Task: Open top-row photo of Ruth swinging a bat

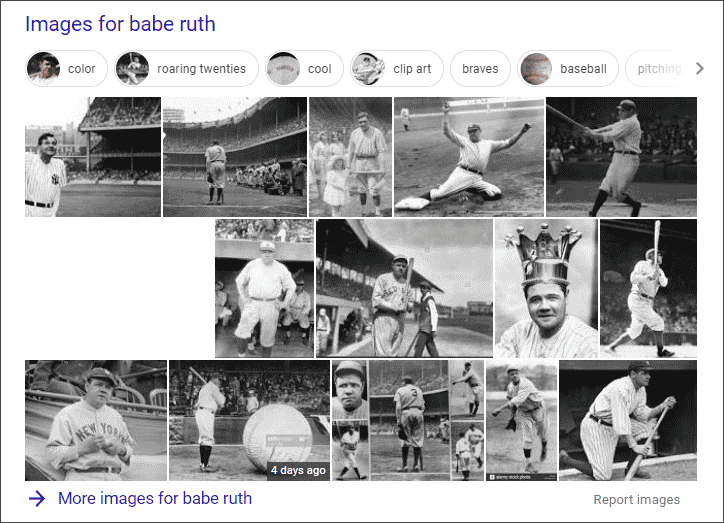Action: tap(621, 156)
